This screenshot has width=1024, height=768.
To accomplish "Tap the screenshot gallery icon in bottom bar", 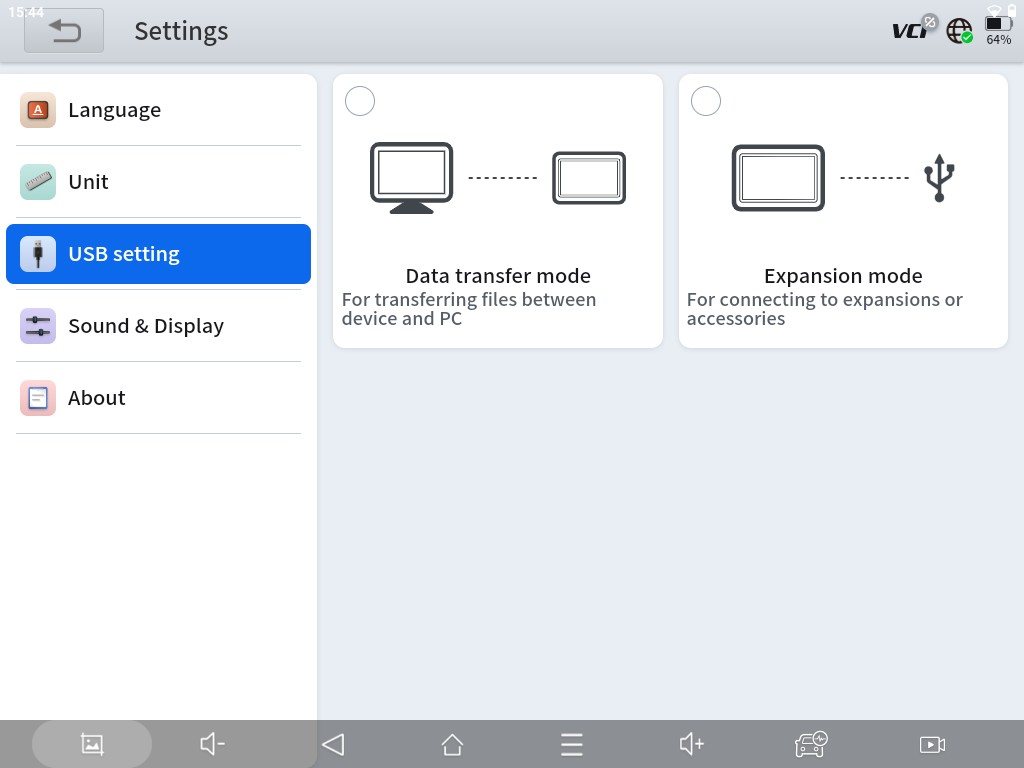I will point(92,744).
